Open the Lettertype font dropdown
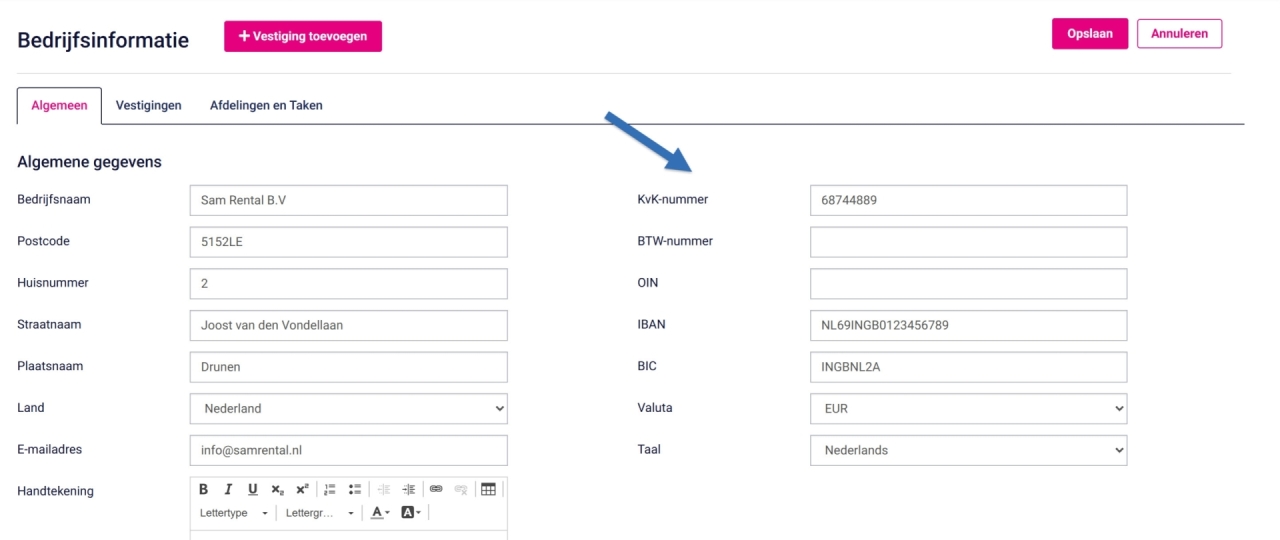The height and width of the screenshot is (540, 1280). [235, 513]
